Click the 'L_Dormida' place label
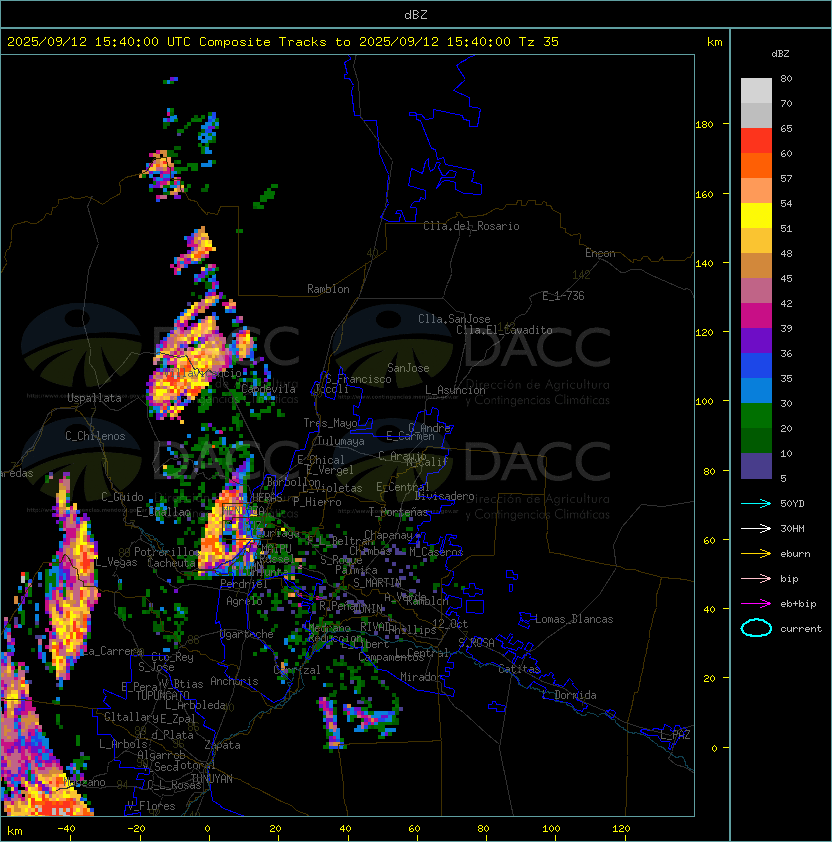This screenshot has height=842, width=832. [x=569, y=695]
